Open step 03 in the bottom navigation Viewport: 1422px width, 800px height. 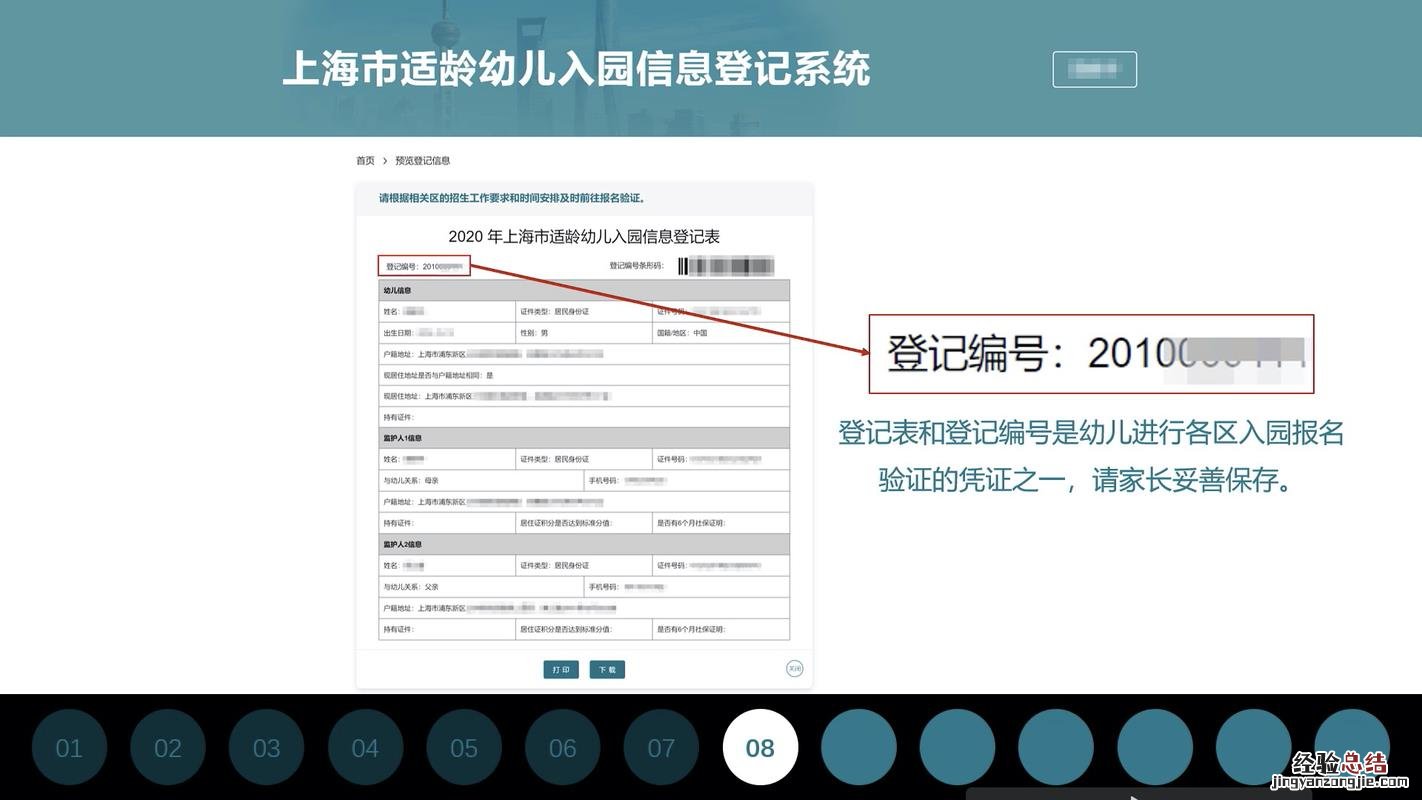[266, 748]
